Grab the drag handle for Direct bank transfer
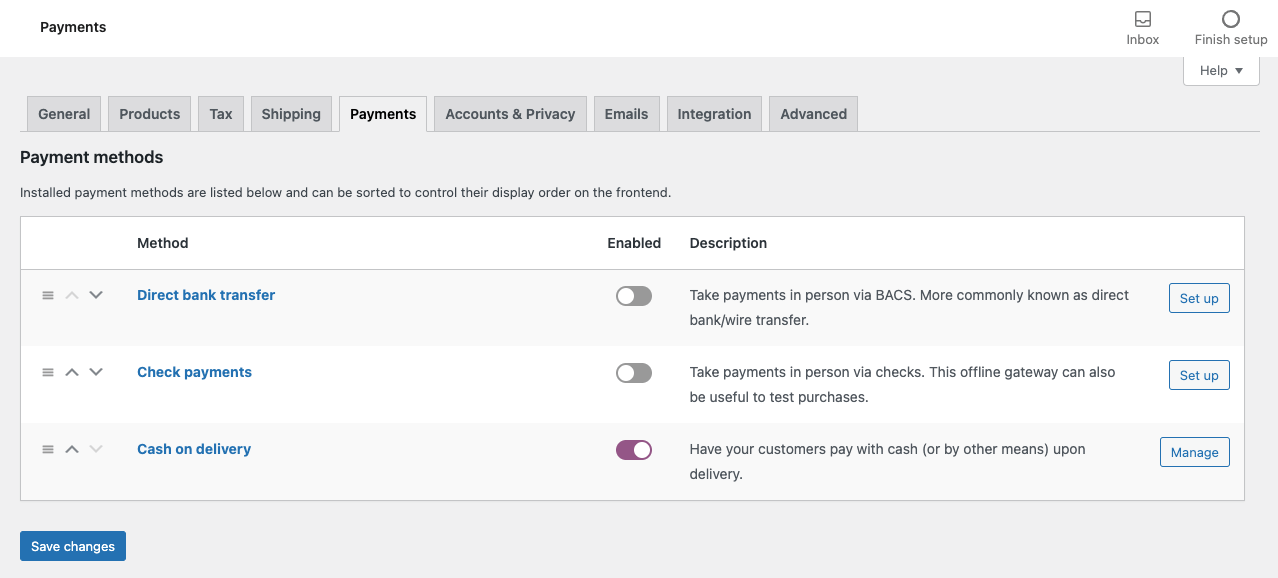Viewport: 1278px width, 578px height. [47, 295]
